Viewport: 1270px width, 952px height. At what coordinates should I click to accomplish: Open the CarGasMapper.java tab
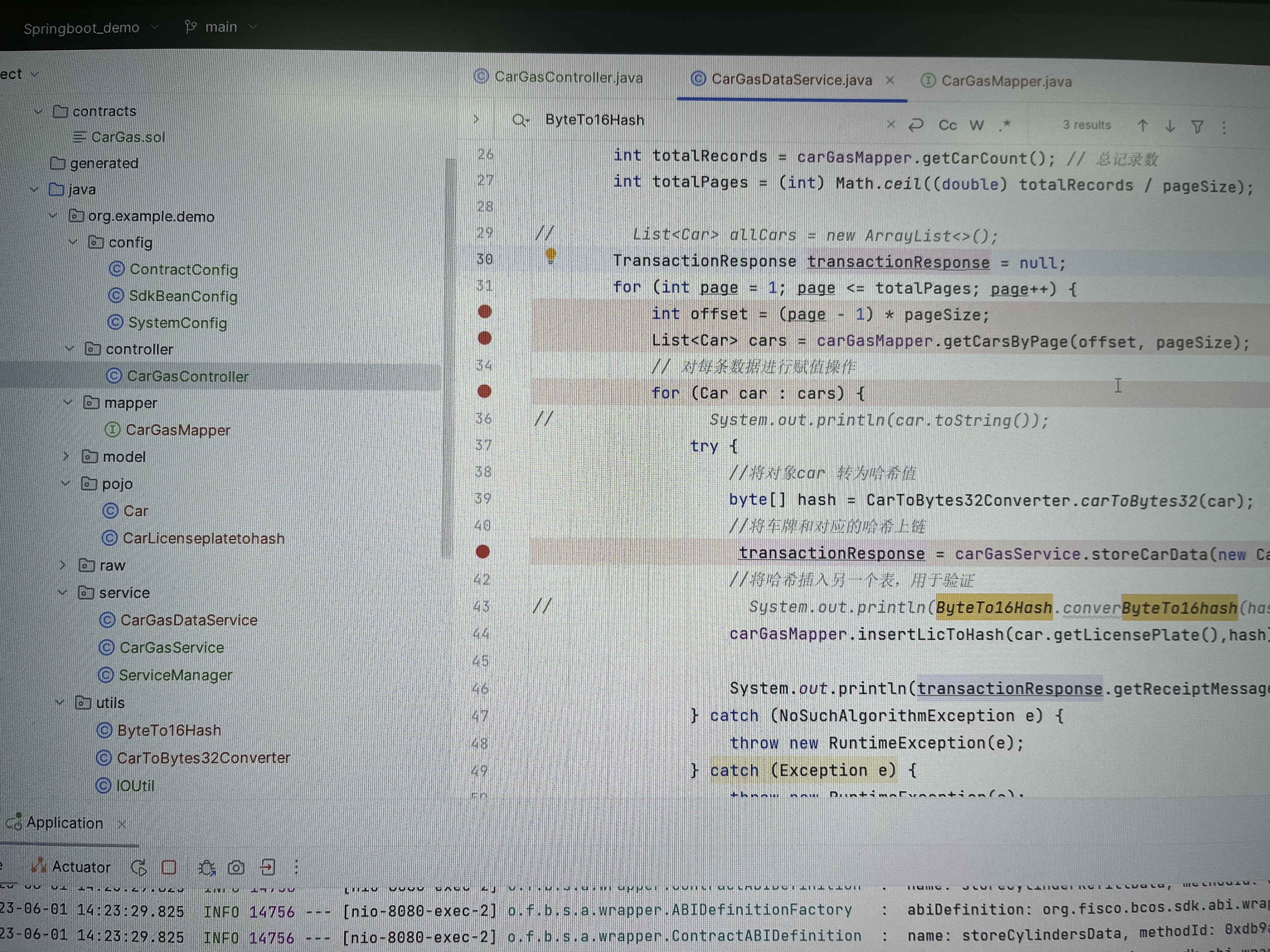(1005, 82)
